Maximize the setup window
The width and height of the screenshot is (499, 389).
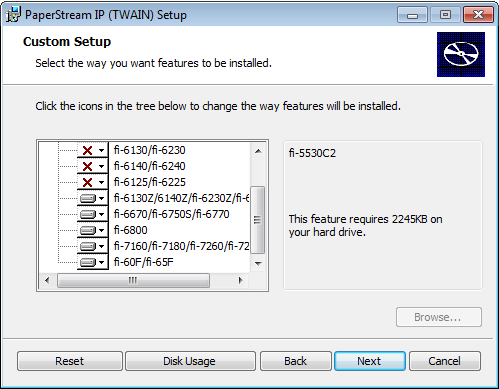click(x=445, y=15)
